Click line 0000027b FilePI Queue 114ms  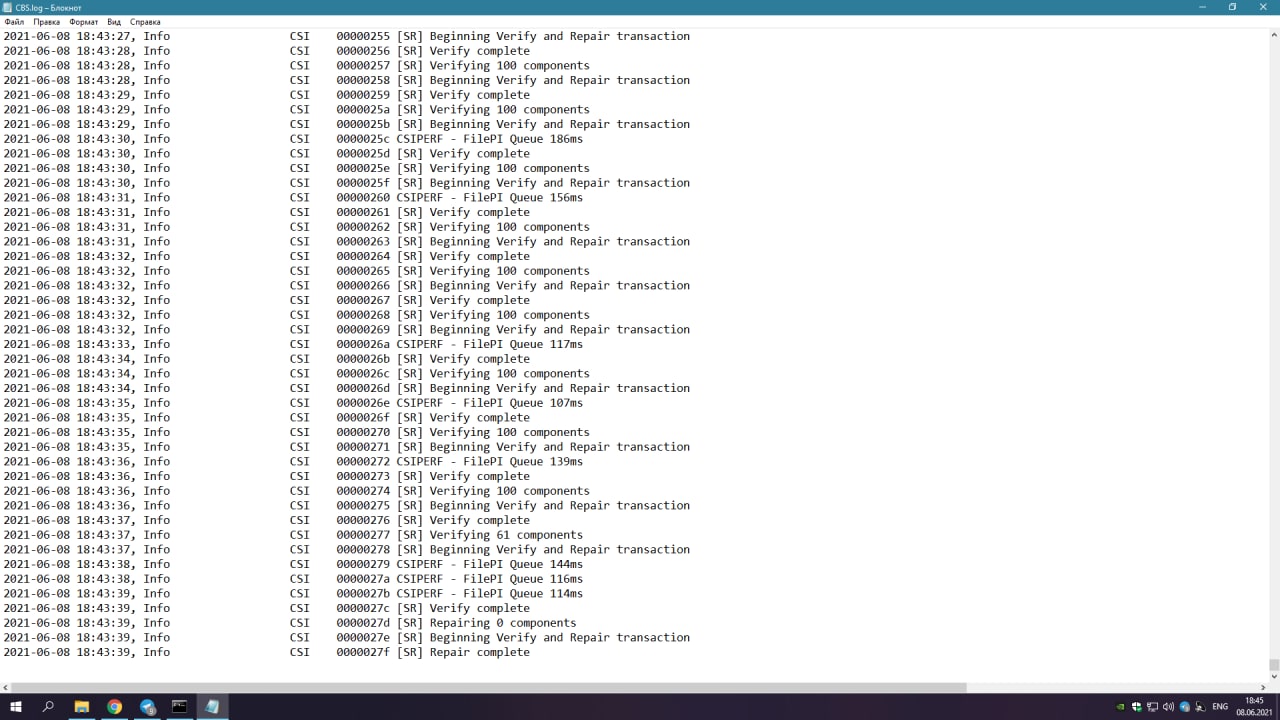pyautogui.click(x=293, y=593)
